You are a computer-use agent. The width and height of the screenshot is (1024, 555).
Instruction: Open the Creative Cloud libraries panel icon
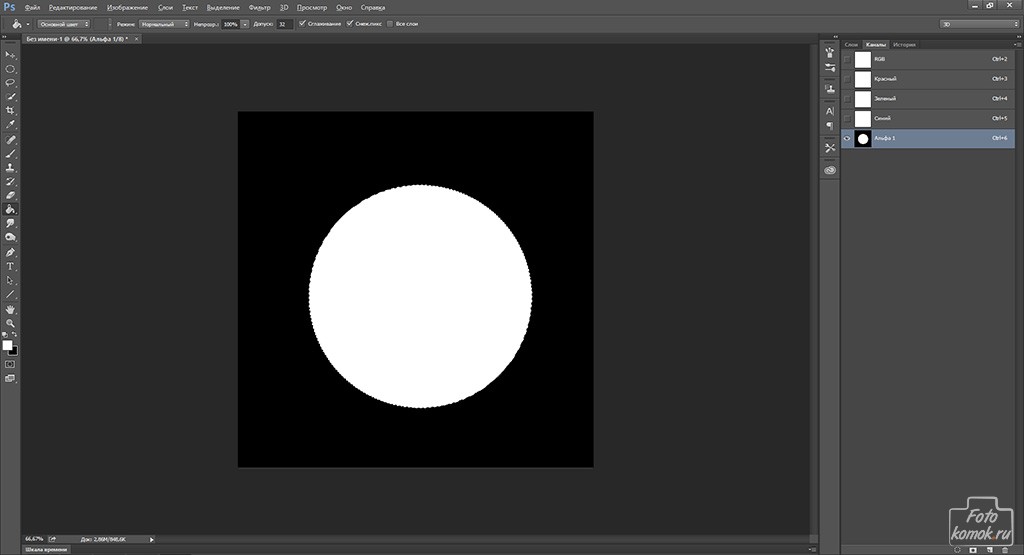point(830,171)
